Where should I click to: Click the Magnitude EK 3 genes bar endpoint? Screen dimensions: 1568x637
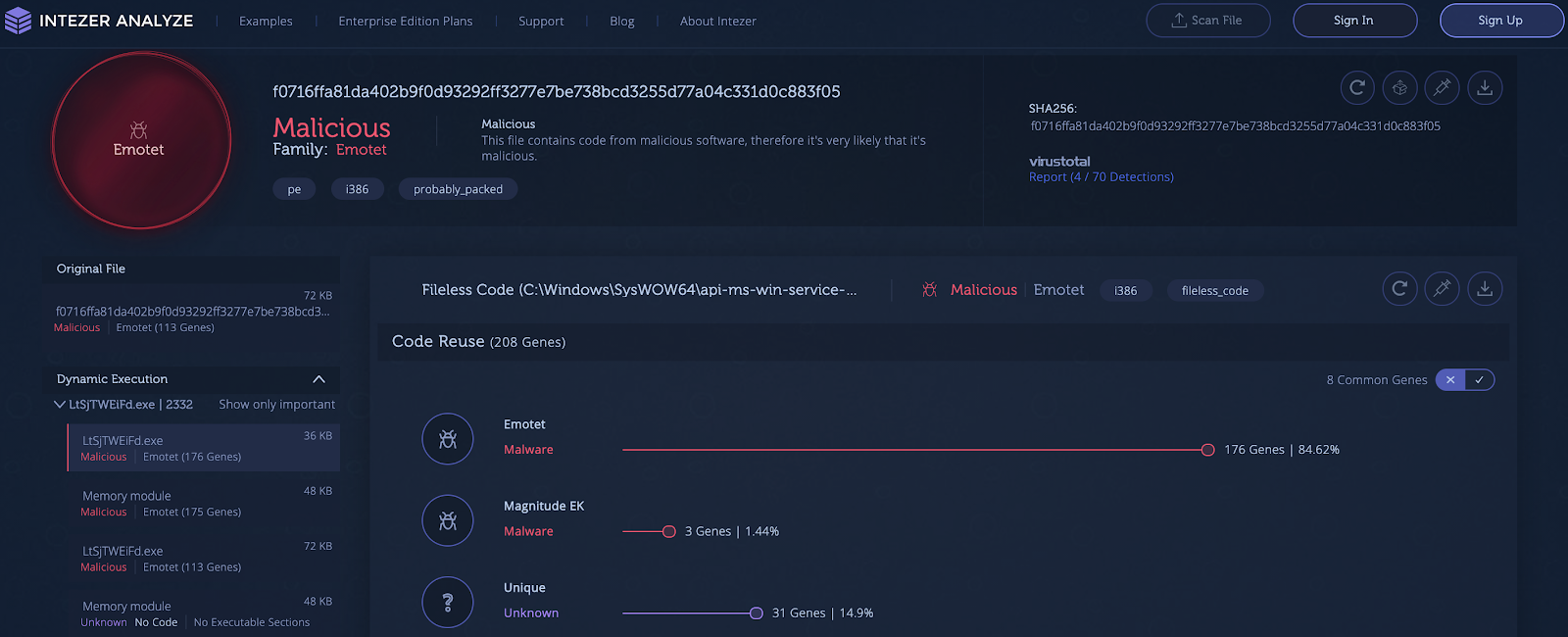tap(668, 531)
